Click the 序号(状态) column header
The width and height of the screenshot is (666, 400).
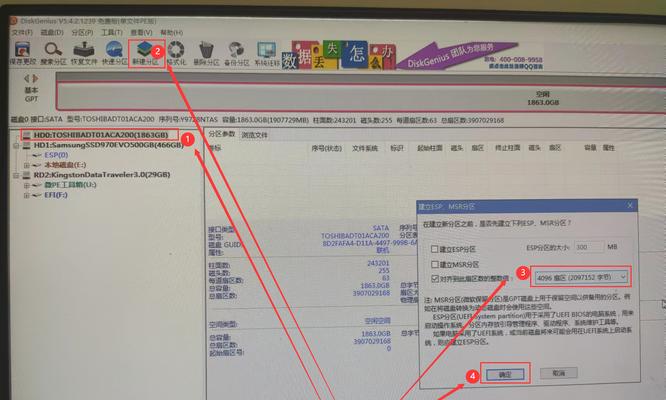[x=326, y=148]
